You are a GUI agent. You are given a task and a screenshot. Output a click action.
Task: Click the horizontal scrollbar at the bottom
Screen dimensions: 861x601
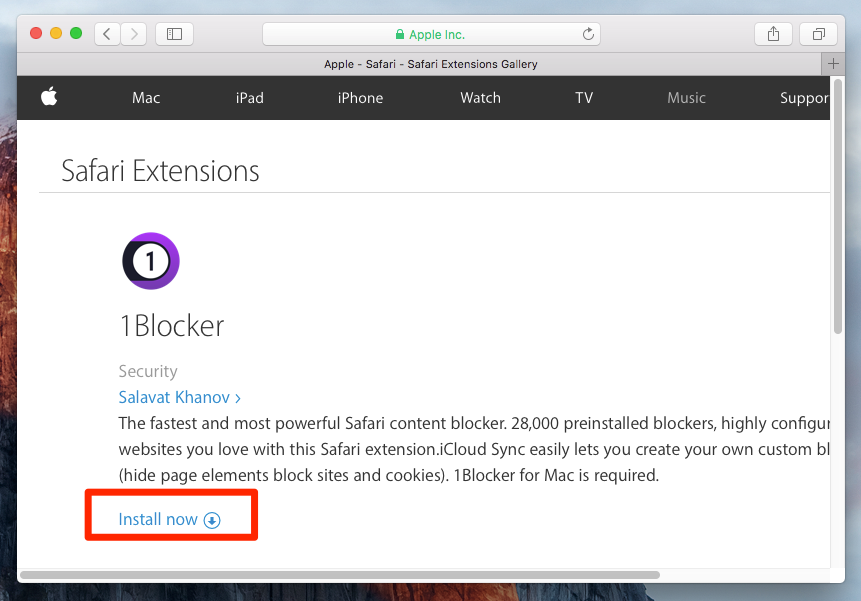(340, 575)
